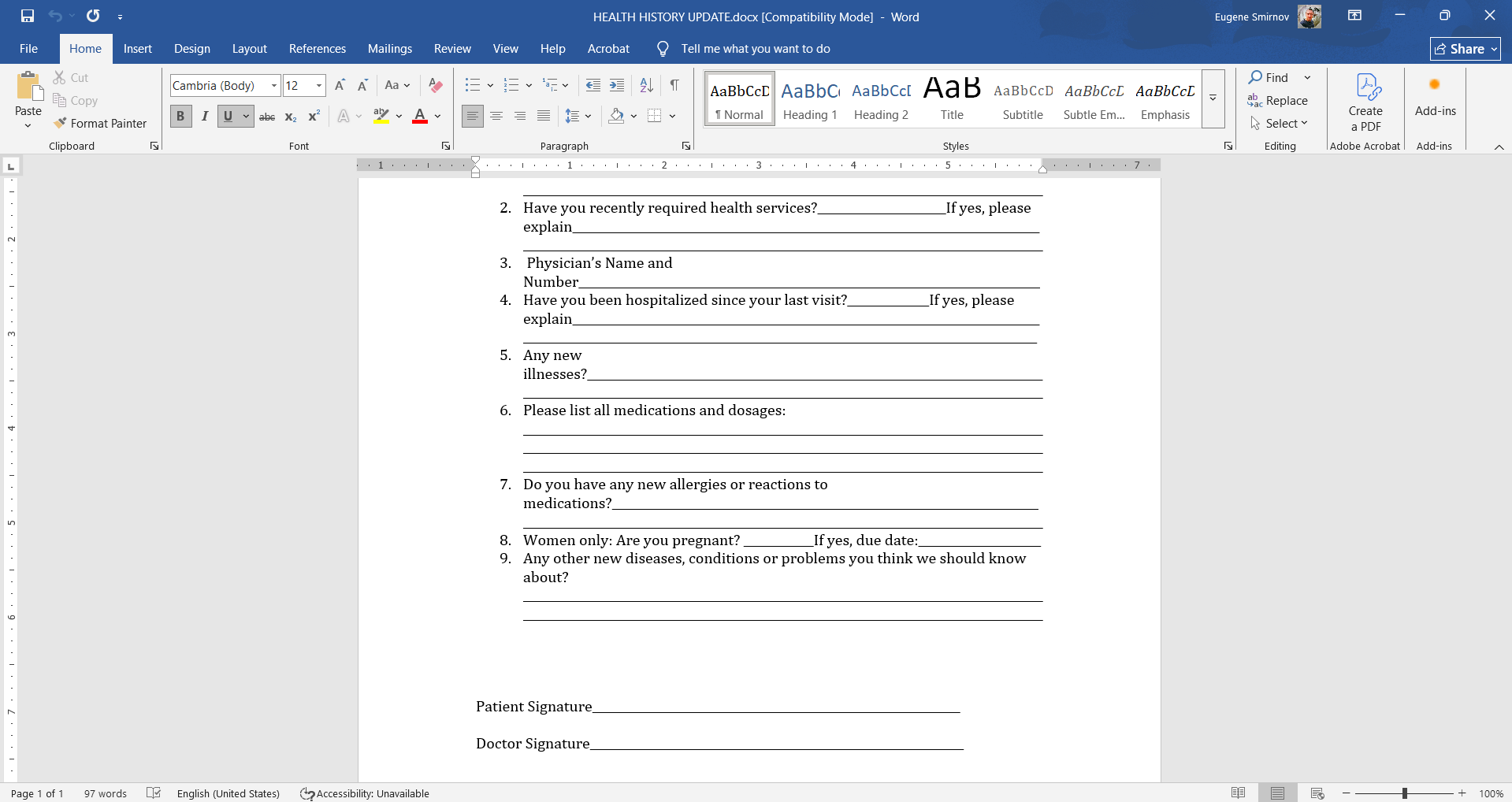
Task: Apply bold formatting
Action: (180, 116)
